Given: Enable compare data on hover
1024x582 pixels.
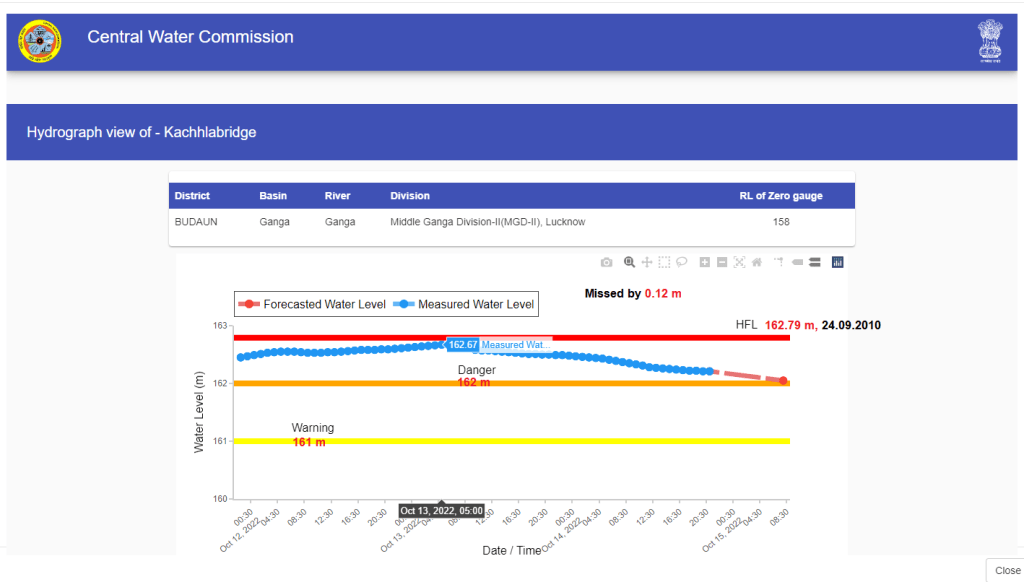Looking at the screenshot, I should (814, 262).
